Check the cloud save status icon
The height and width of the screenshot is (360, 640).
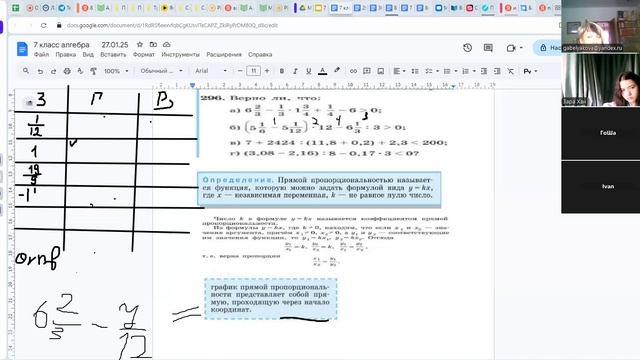point(167,44)
